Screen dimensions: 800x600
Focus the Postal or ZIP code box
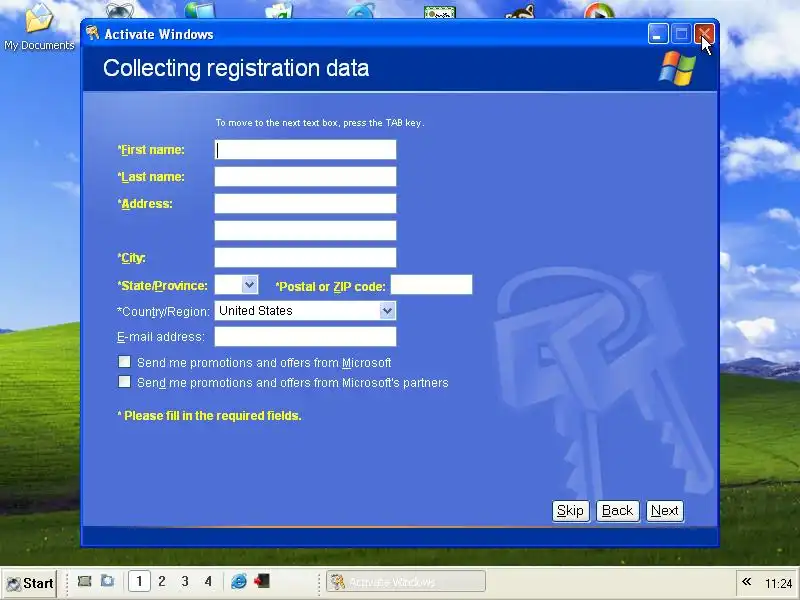[432, 285]
